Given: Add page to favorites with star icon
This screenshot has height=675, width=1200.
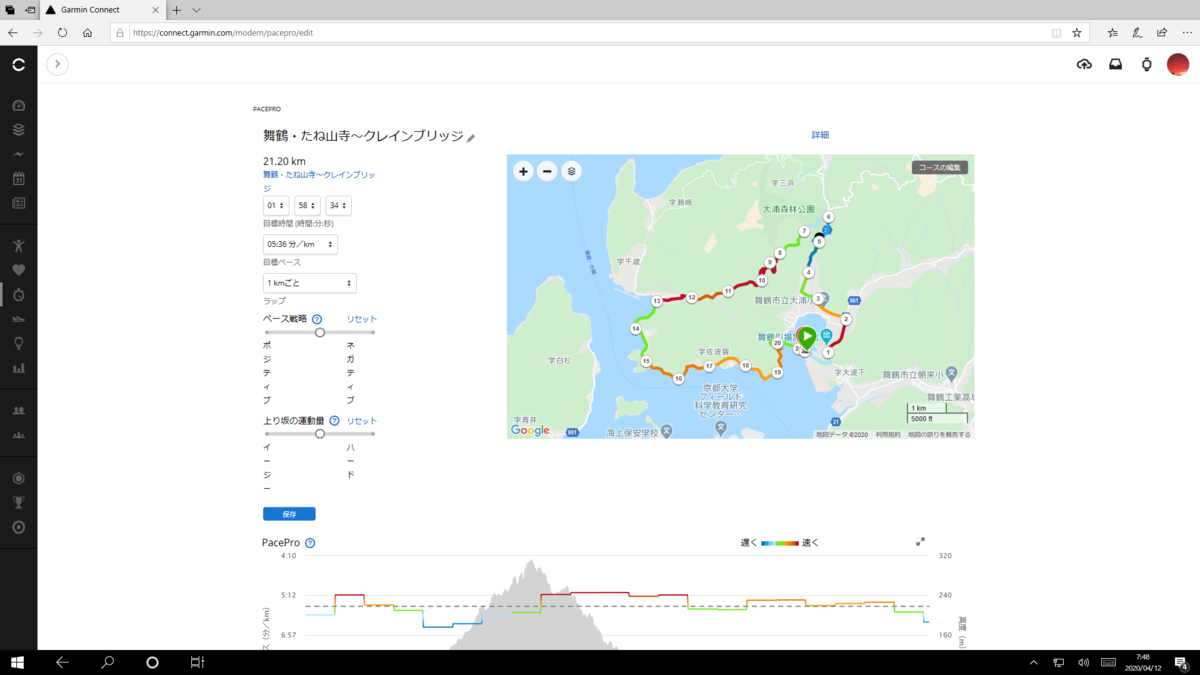Looking at the screenshot, I should (x=1077, y=32).
